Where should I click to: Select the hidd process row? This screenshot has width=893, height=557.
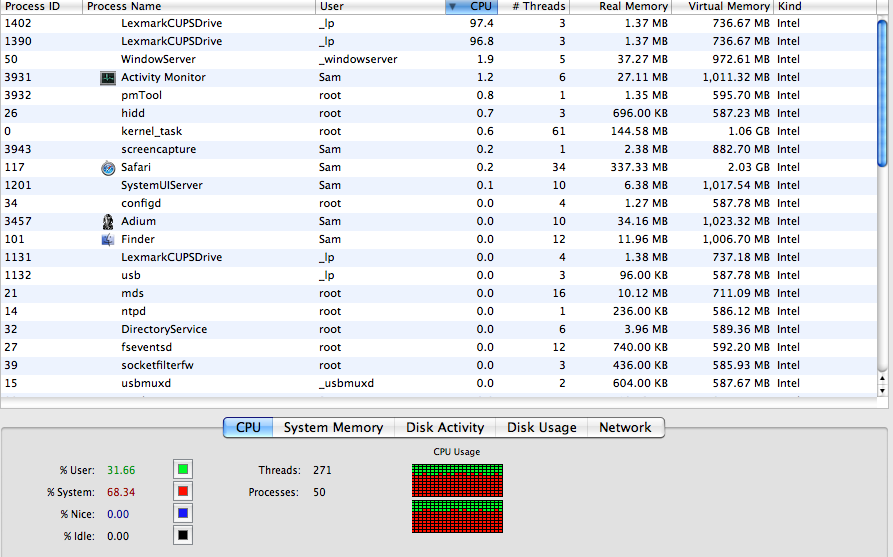click(x=439, y=113)
